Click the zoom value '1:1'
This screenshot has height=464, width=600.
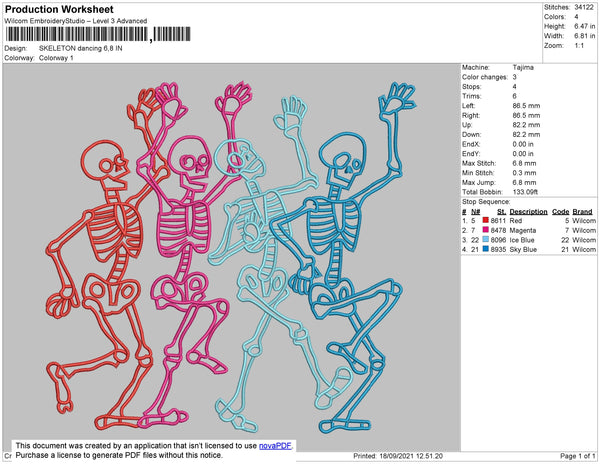coord(579,46)
